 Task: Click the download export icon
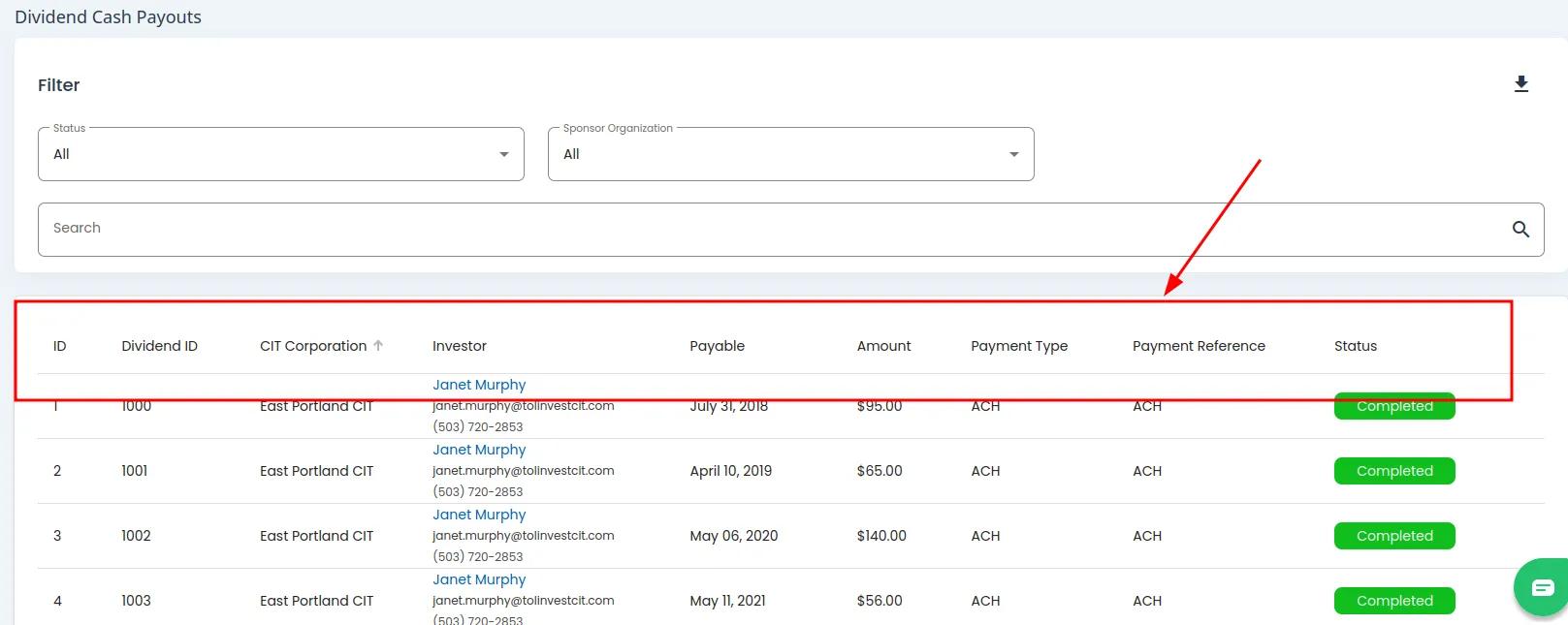(1520, 84)
